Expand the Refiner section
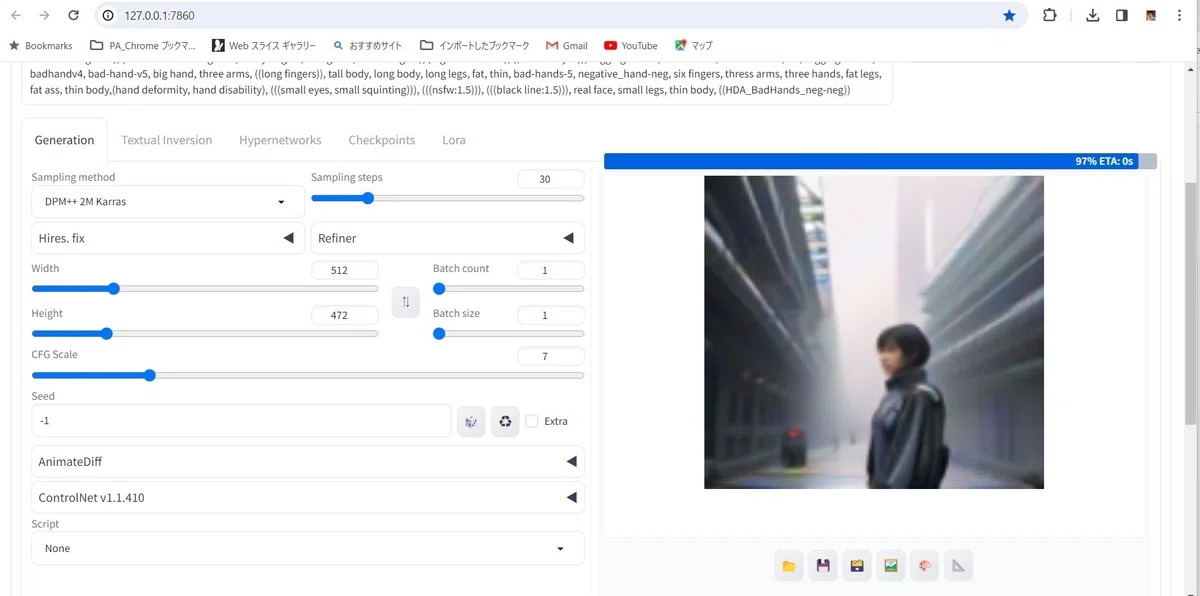The width and height of the screenshot is (1200, 596). tap(448, 238)
